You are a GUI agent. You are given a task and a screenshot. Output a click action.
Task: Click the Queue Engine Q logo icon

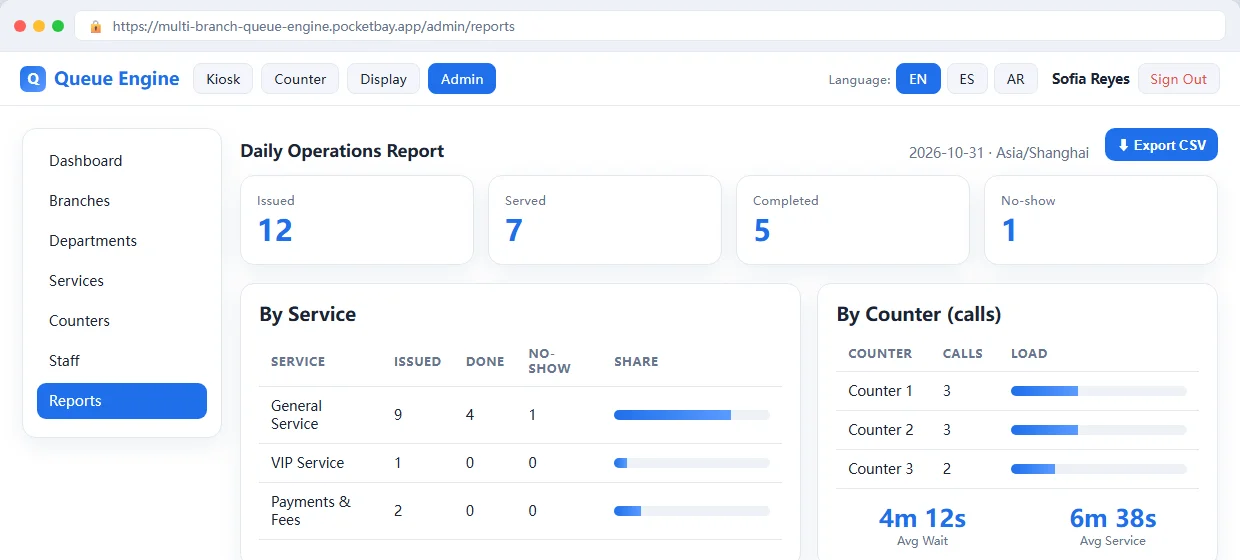(x=33, y=79)
